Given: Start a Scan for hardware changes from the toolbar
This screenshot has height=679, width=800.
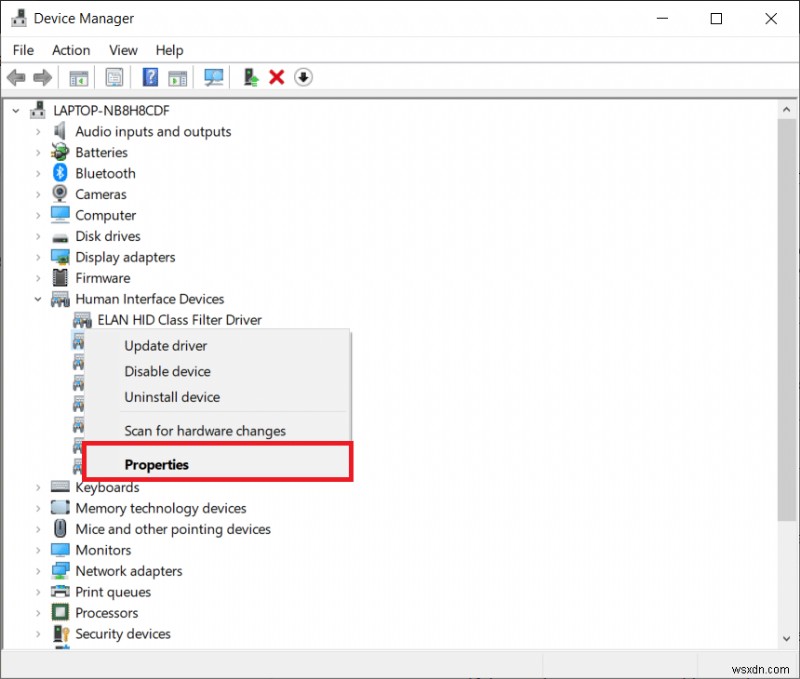Looking at the screenshot, I should 213,77.
